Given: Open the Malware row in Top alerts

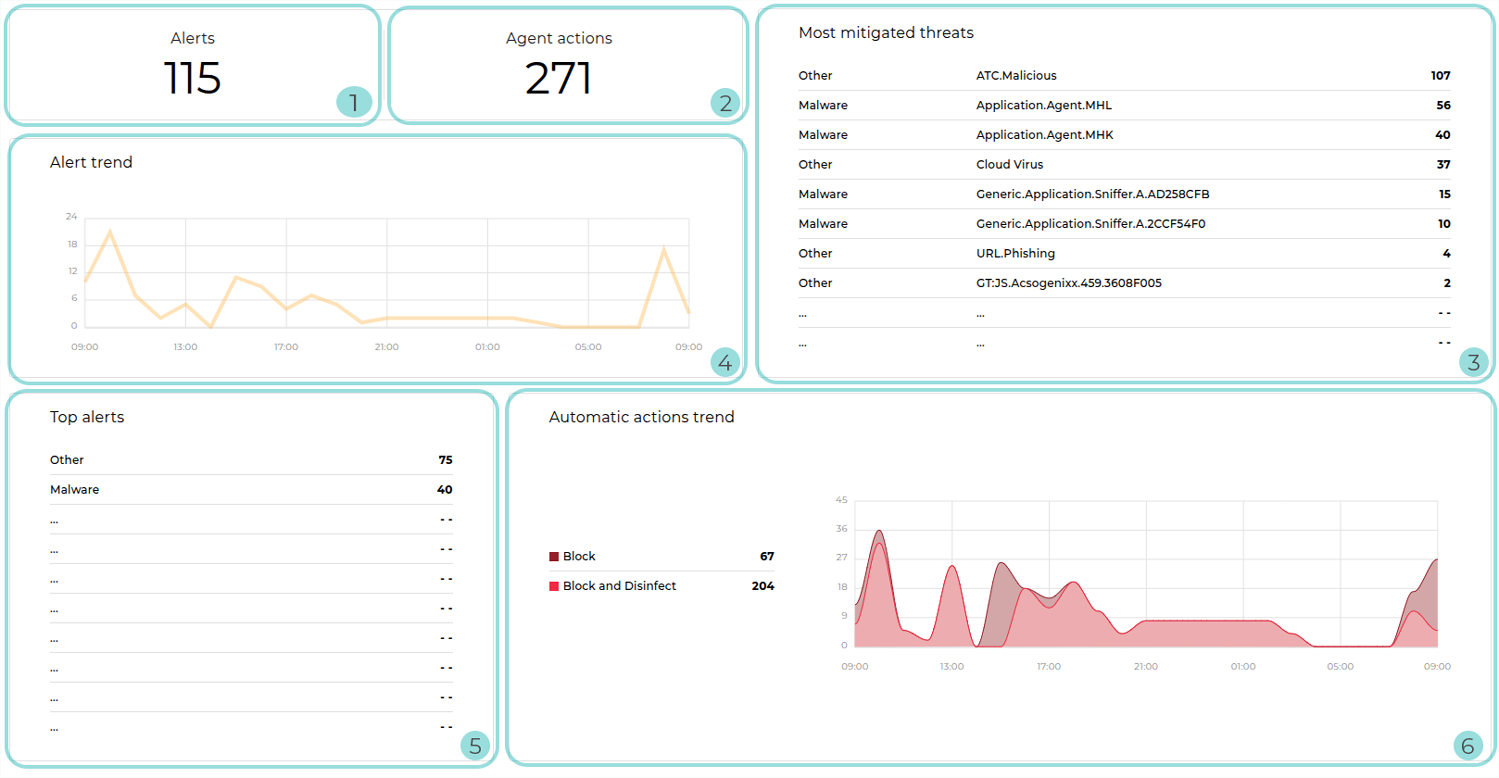Looking at the screenshot, I should coord(75,490).
